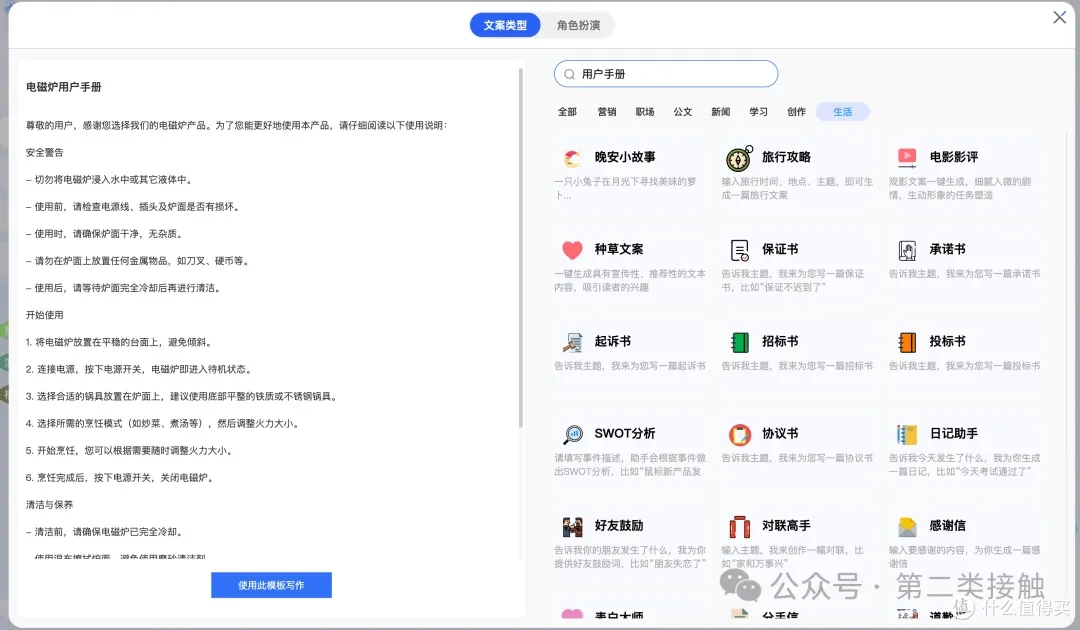The image size is (1080, 630).
Task: Open the 种草文案 template title
Action: tap(619, 249)
